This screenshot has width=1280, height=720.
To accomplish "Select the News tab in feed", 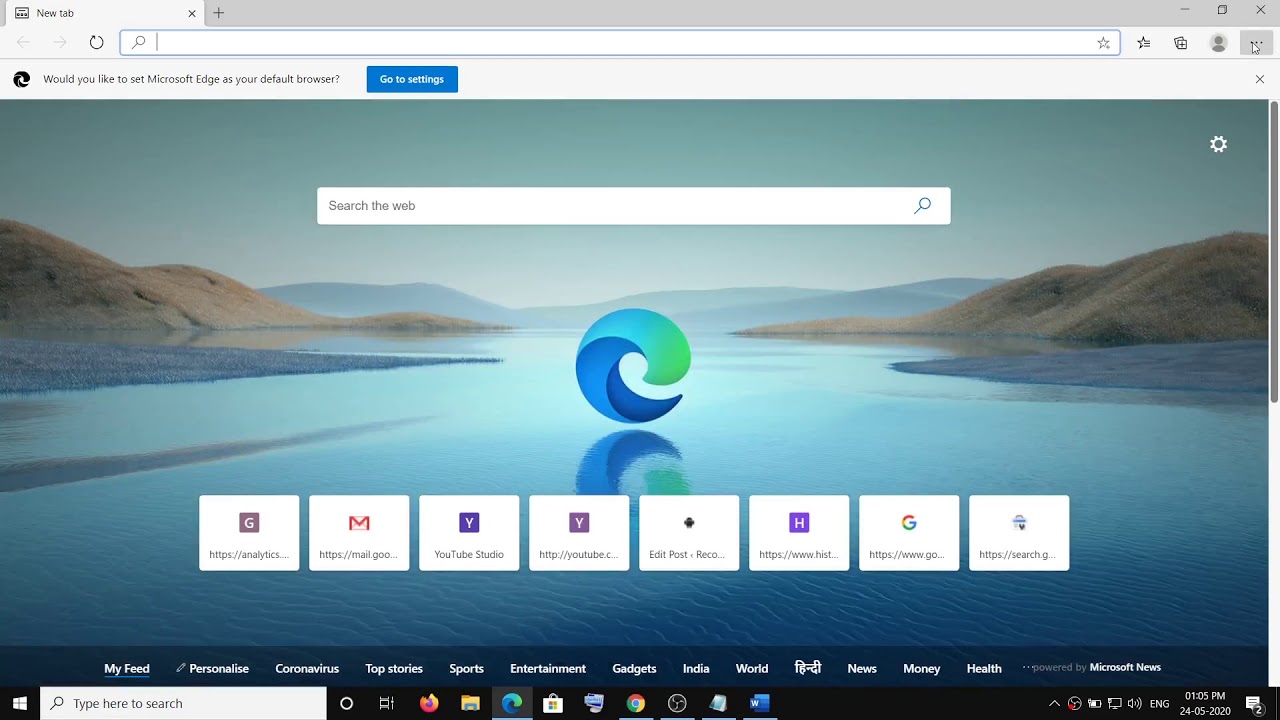I will click(x=862, y=668).
